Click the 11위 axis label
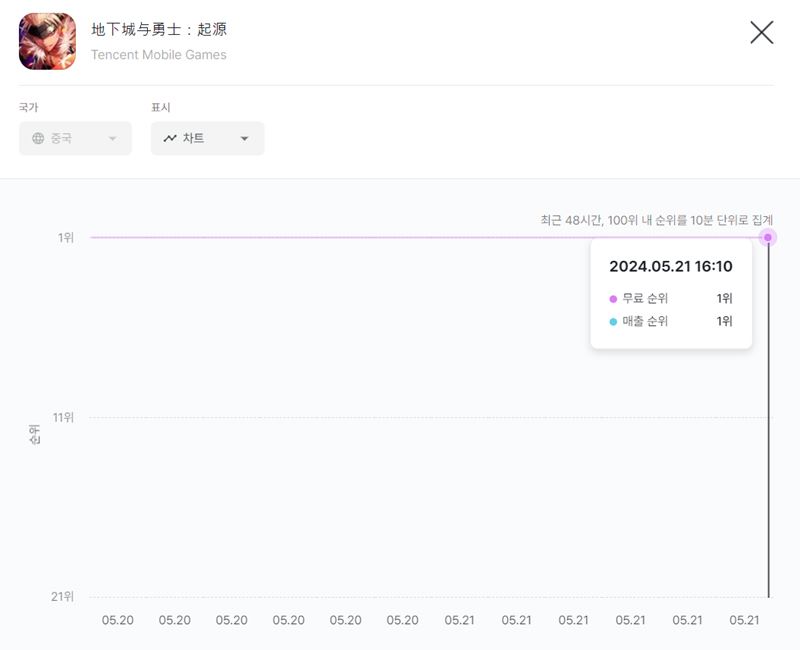Image resolution: width=800 pixels, height=650 pixels. pos(64,417)
